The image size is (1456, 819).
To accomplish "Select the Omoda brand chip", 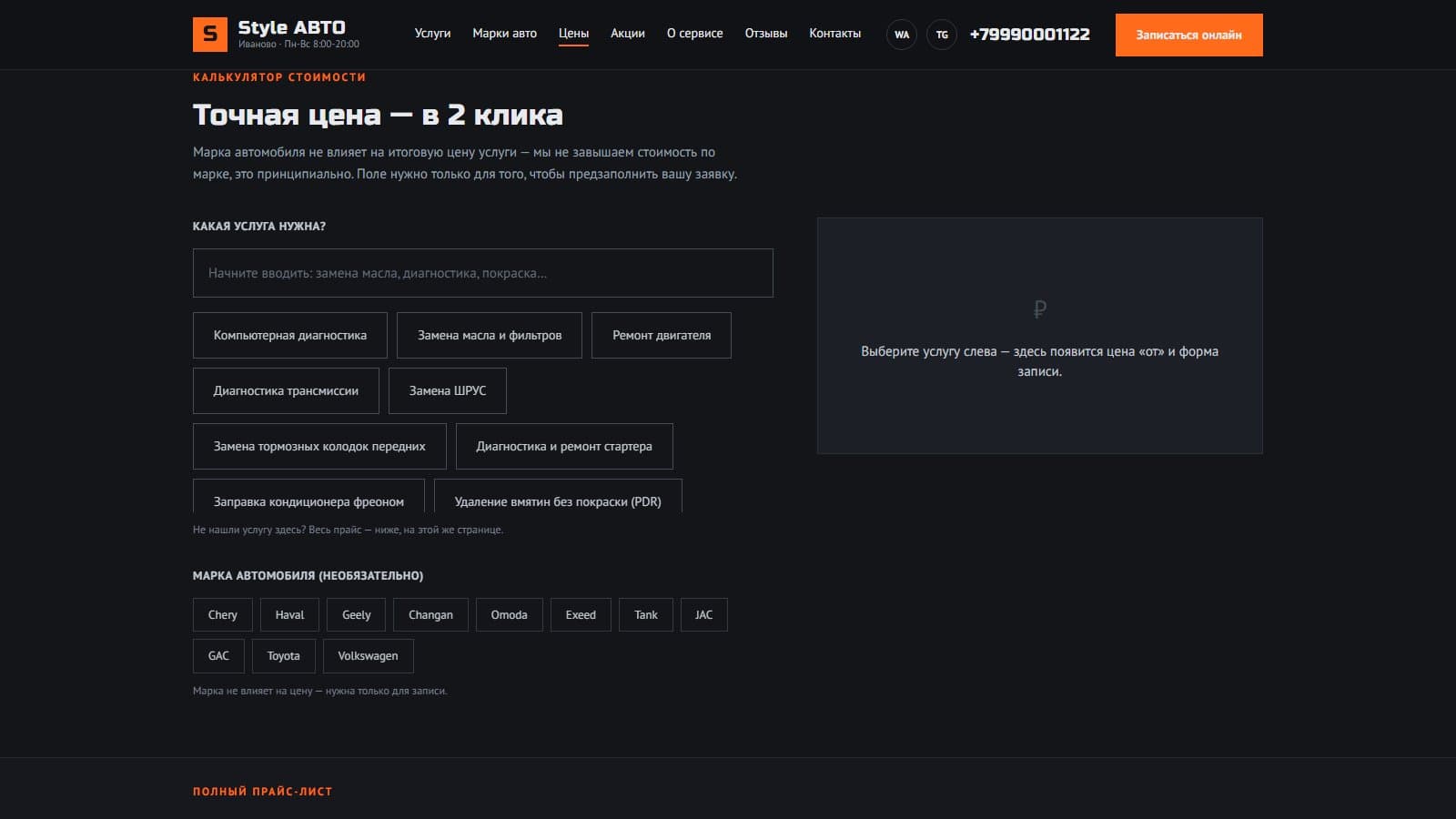I will 510,615.
